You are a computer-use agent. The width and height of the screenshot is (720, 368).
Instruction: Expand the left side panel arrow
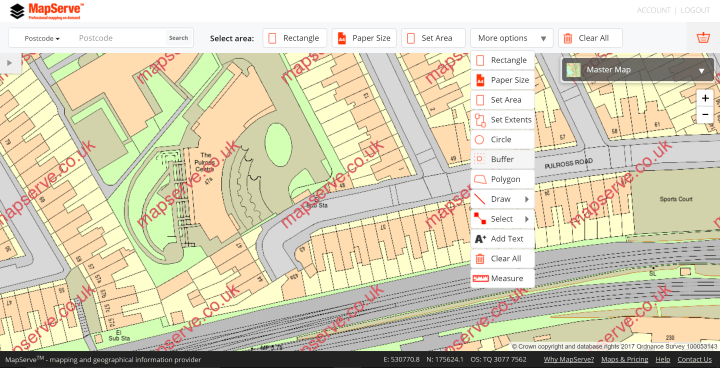(x=10, y=63)
